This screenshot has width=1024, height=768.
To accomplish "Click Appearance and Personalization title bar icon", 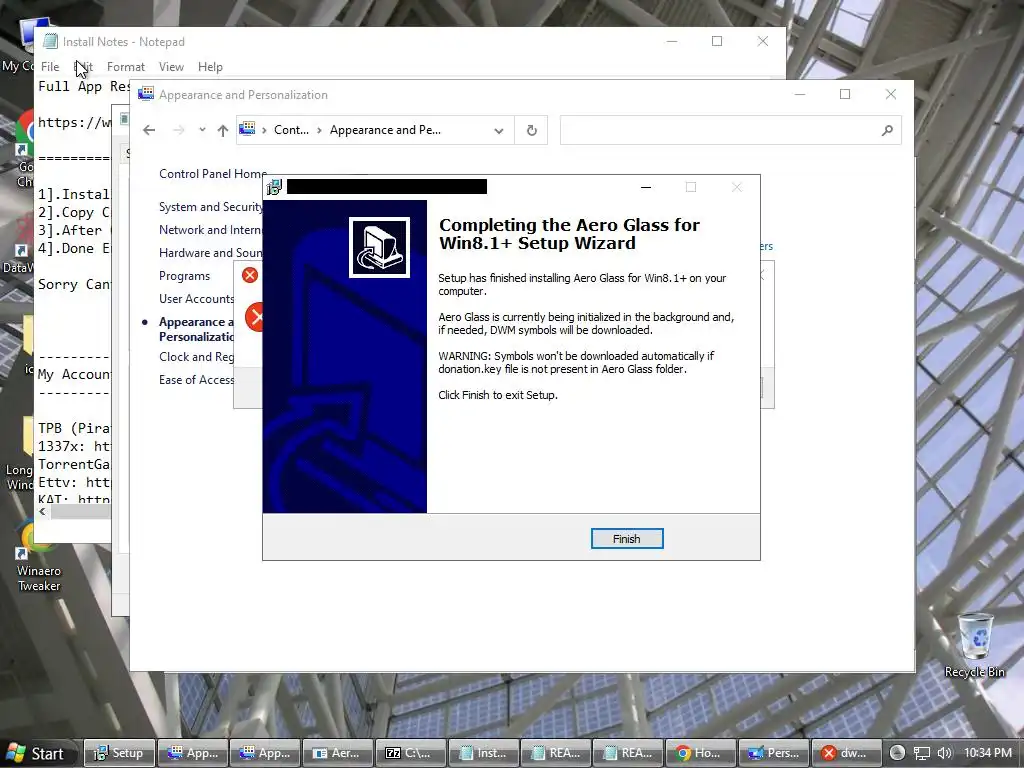I will point(146,94).
